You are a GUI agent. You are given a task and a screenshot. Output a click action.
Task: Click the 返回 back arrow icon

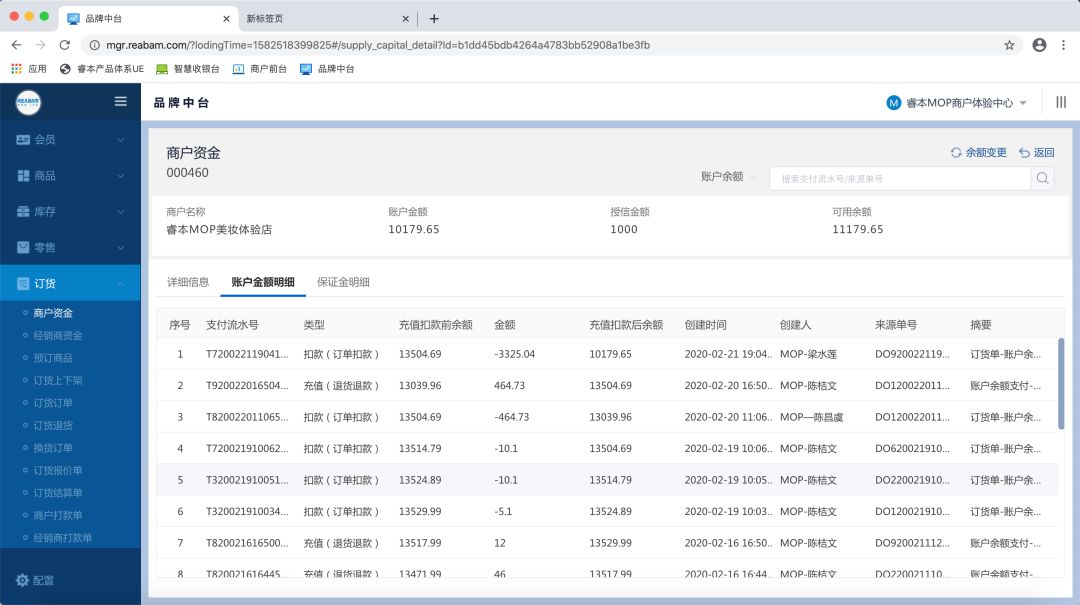(x=1024, y=152)
